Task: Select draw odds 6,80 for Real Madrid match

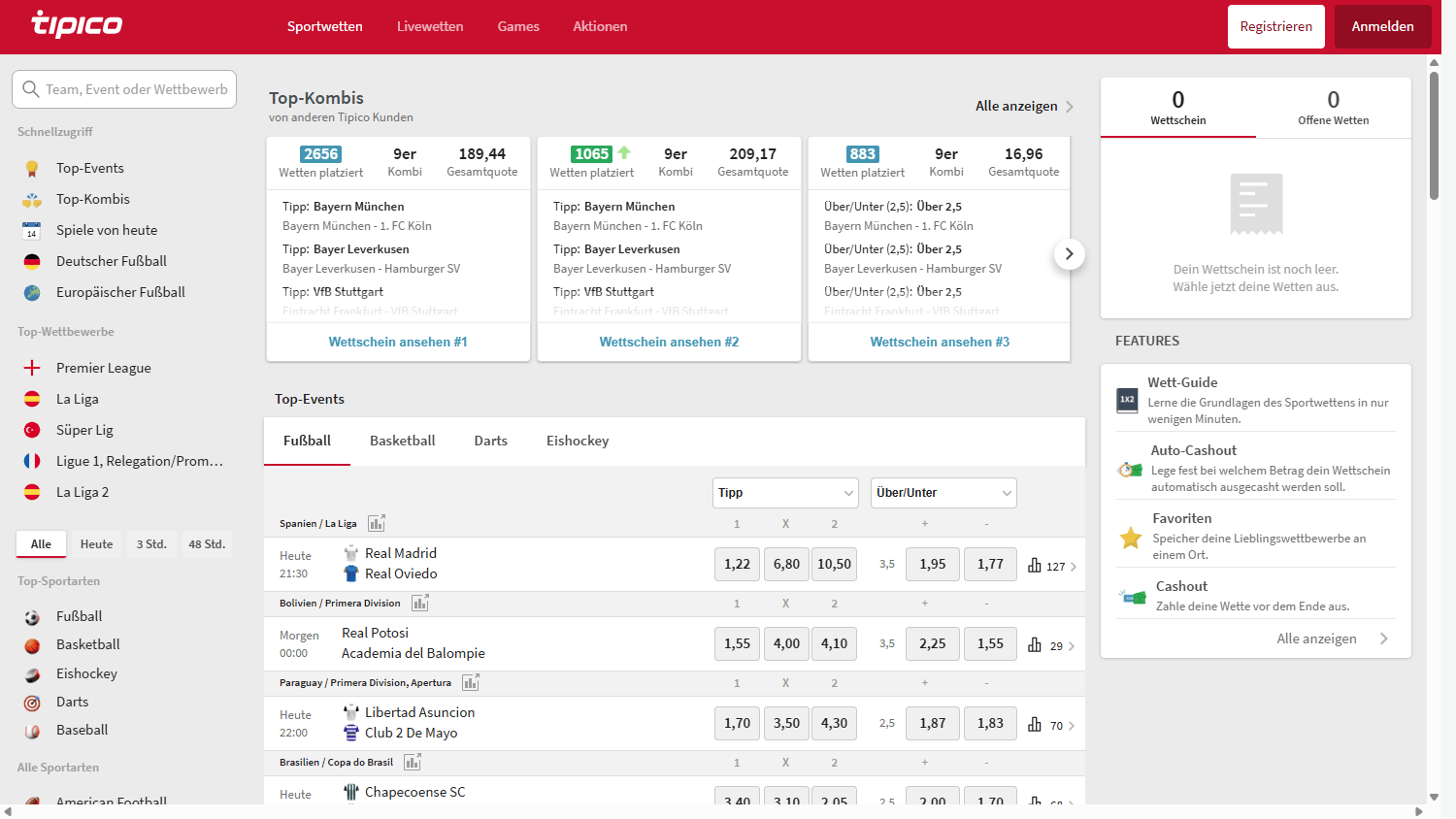Action: point(787,564)
